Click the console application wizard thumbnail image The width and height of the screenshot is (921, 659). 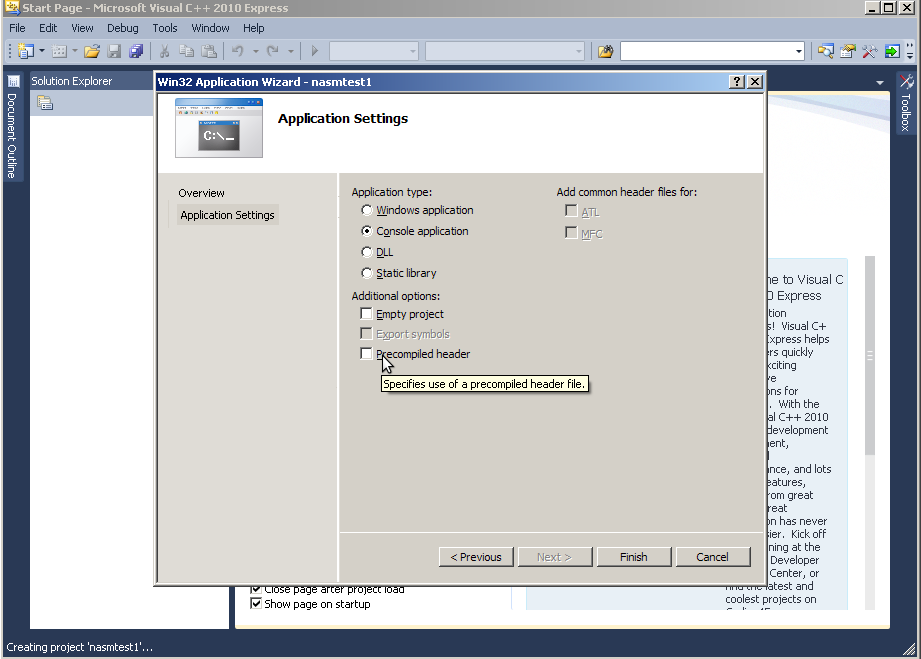219,128
